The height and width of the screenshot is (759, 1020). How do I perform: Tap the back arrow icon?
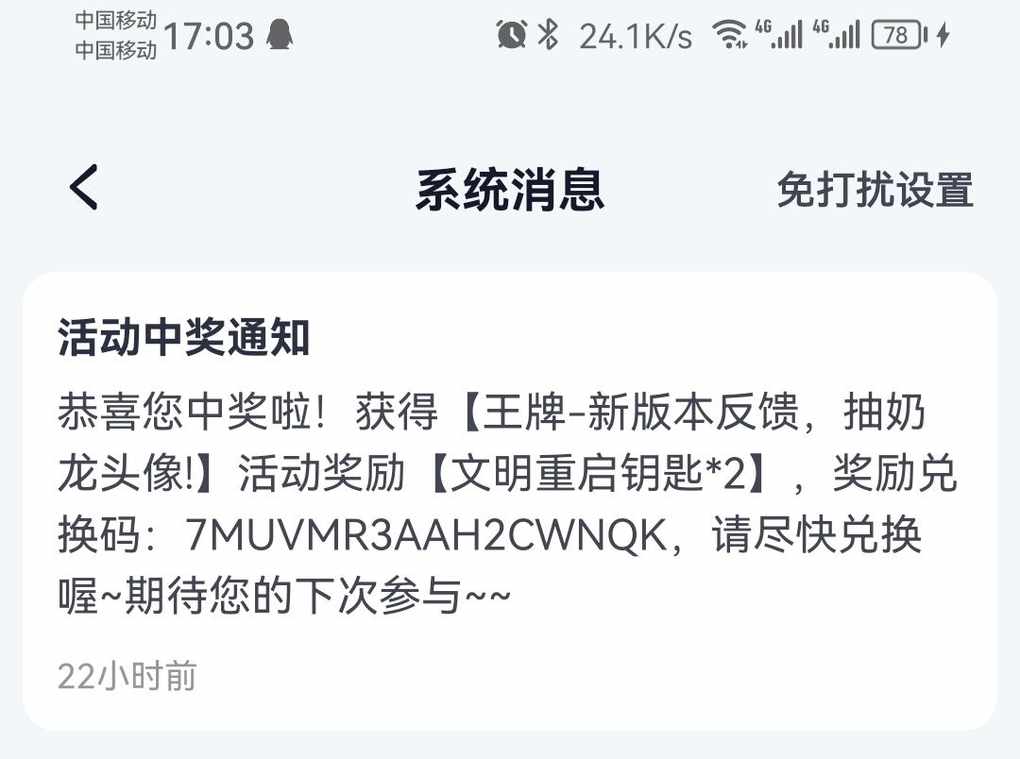tap(84, 187)
